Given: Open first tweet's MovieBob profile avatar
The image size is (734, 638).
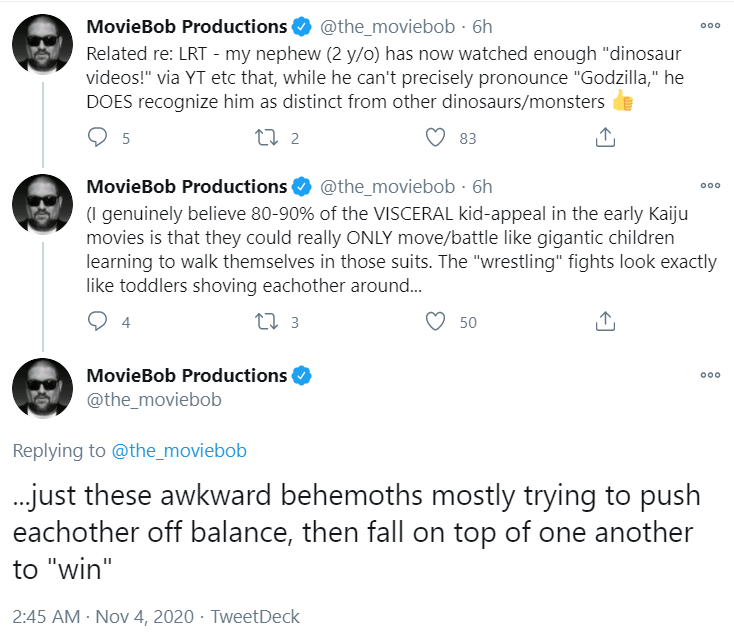Looking at the screenshot, I should (x=43, y=44).
